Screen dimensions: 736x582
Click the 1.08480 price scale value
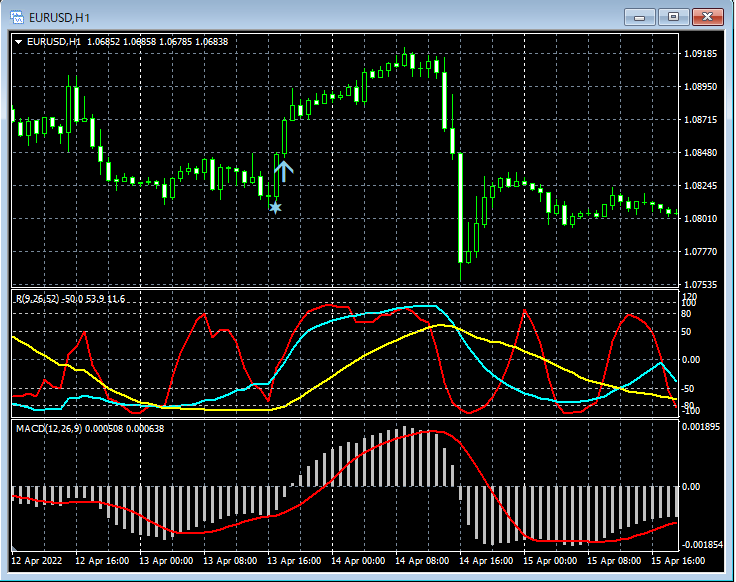(x=700, y=153)
